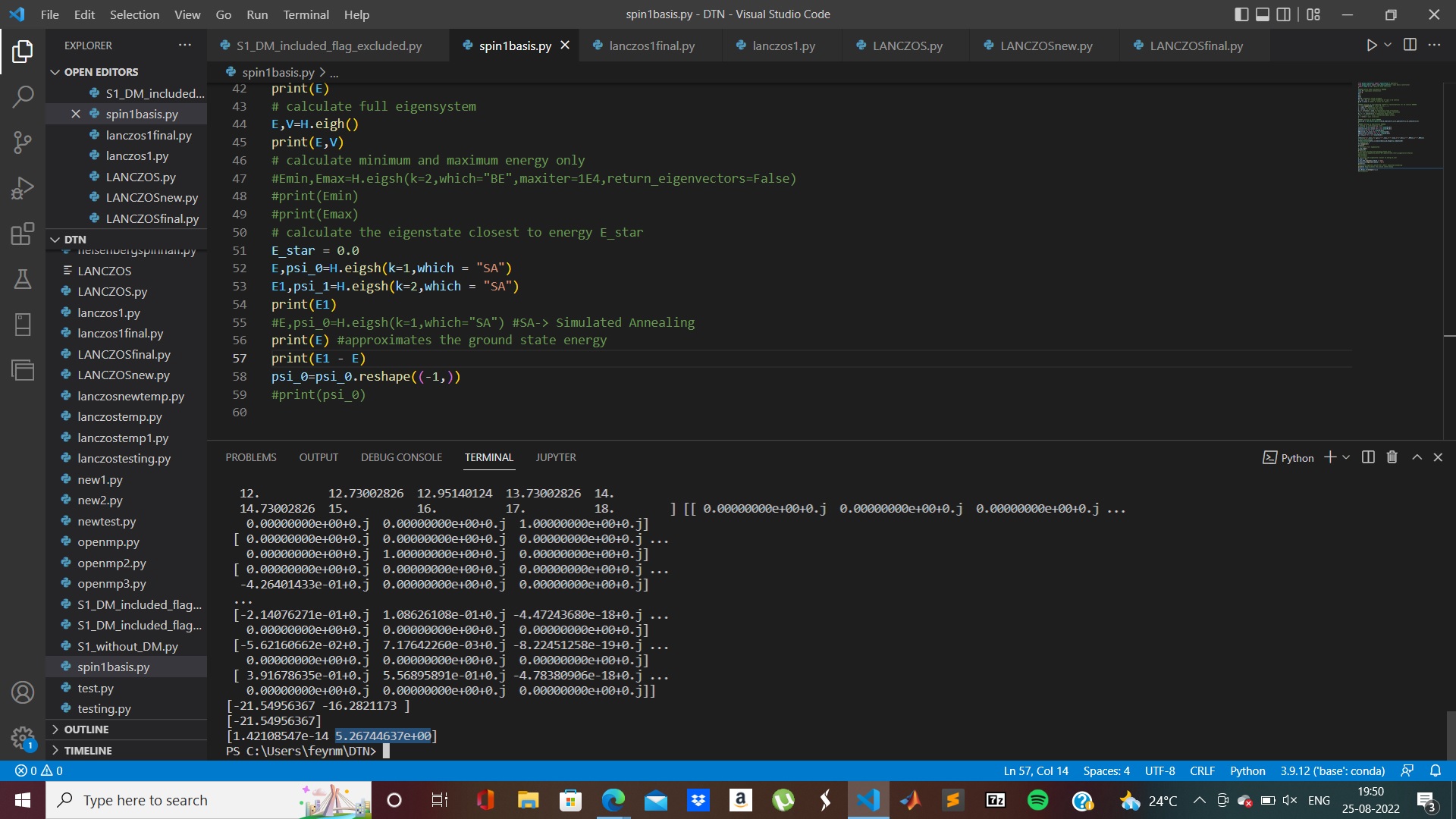Open Spotify from the taskbar
Image resolution: width=1456 pixels, height=819 pixels.
click(x=1037, y=800)
